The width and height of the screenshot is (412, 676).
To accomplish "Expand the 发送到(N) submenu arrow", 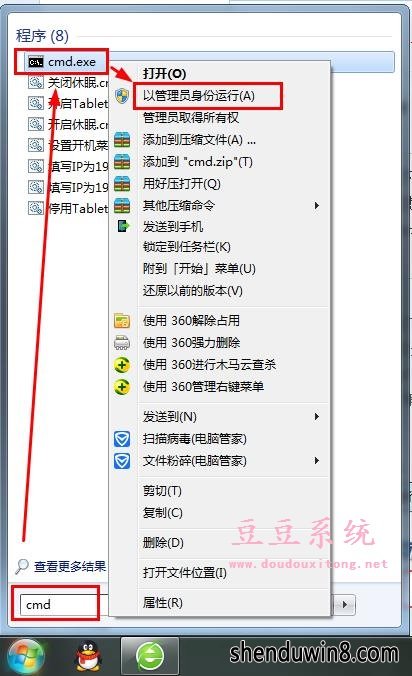I will pyautogui.click(x=317, y=416).
